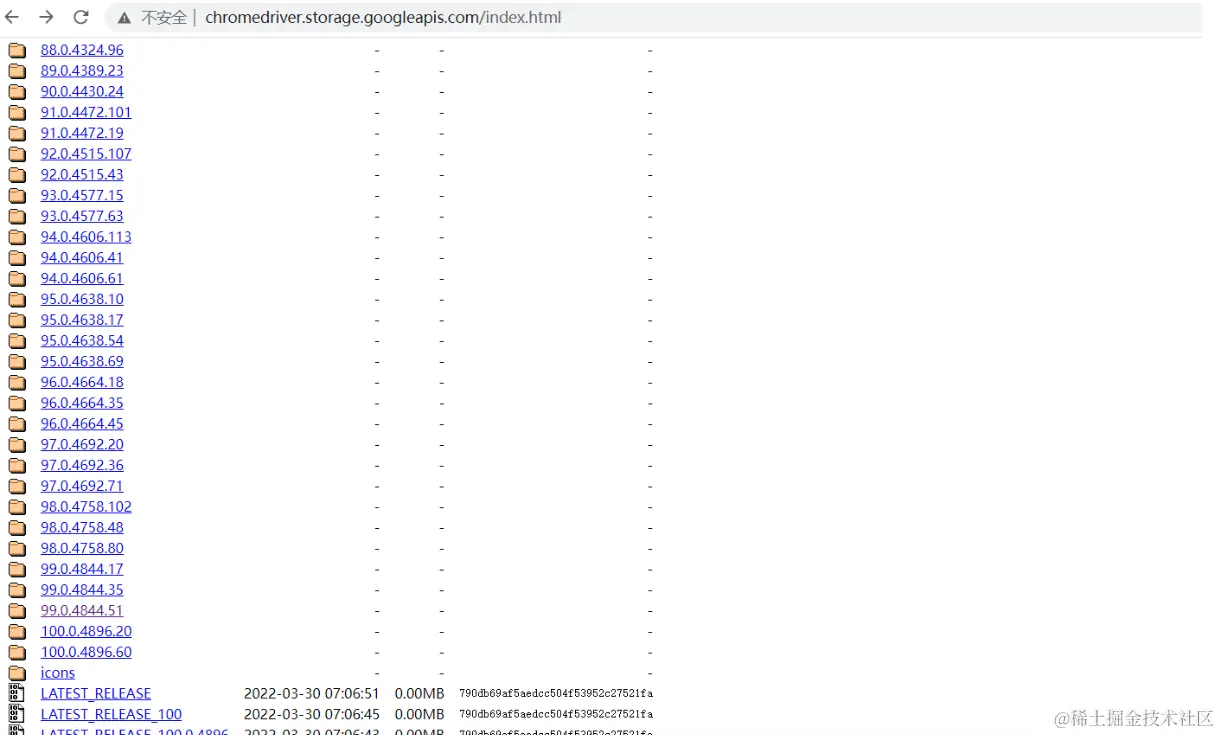The width and height of the screenshot is (1220, 735).
Task: Click the not-secure warning triangle icon
Action: 124,18
